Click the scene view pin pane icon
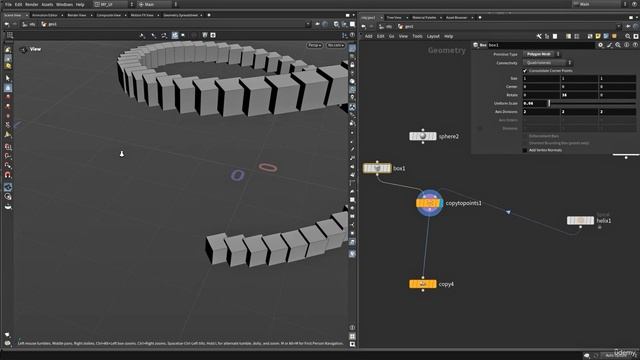The image size is (640, 360). (x=318, y=24)
